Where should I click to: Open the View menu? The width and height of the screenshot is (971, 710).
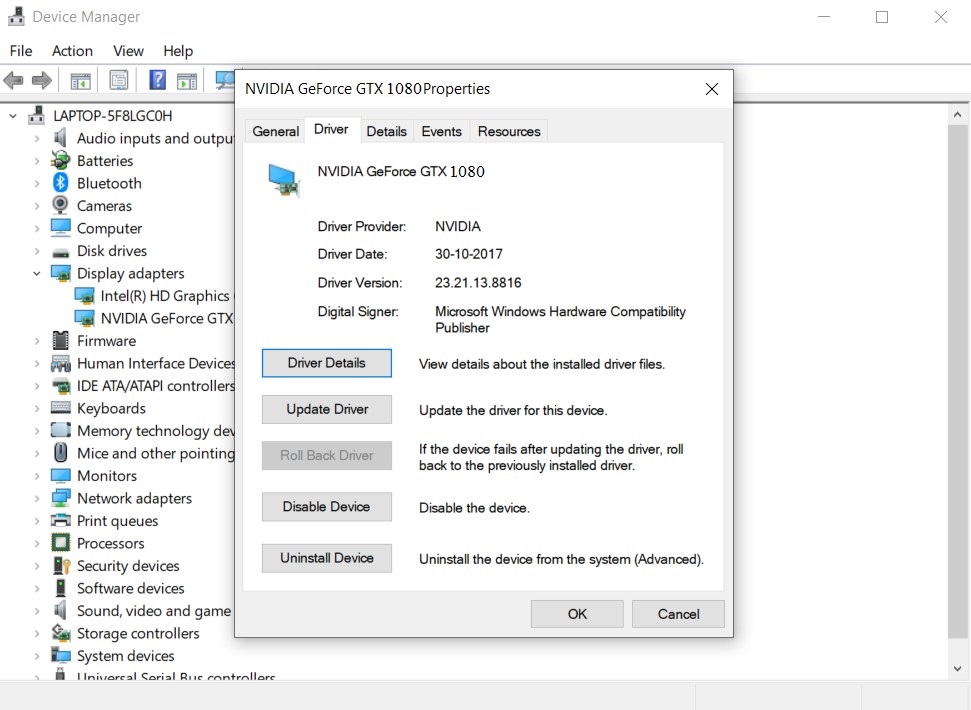(x=128, y=51)
